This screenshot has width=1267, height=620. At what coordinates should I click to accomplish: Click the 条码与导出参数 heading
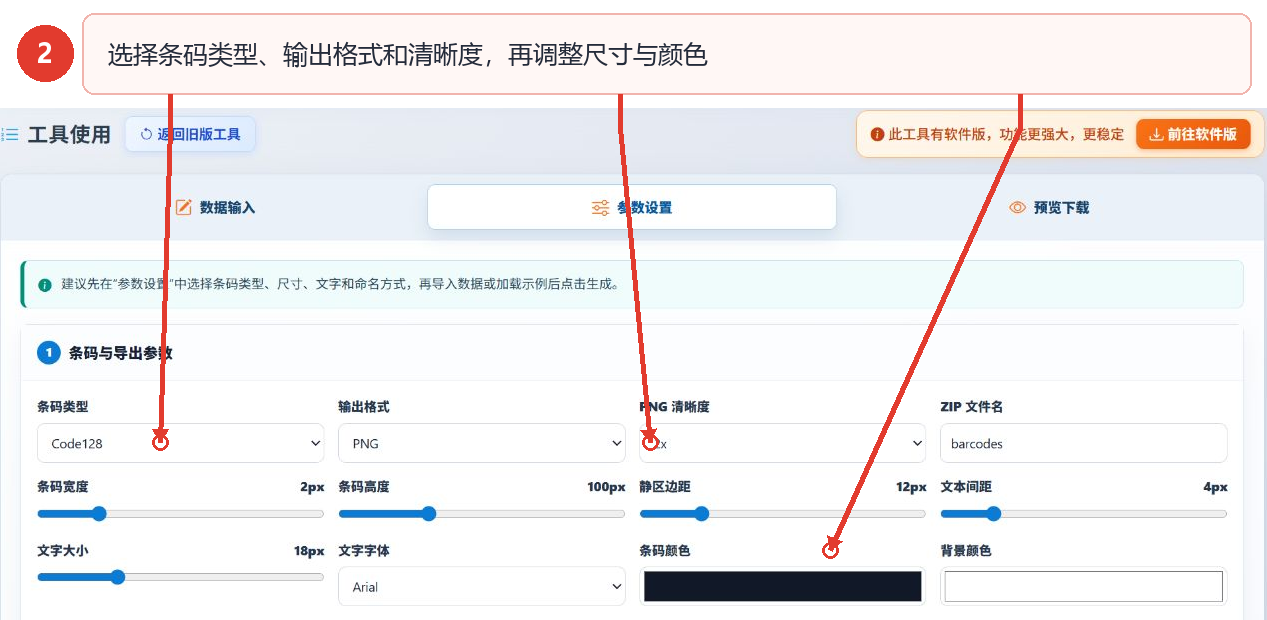pyautogui.click(x=120, y=353)
